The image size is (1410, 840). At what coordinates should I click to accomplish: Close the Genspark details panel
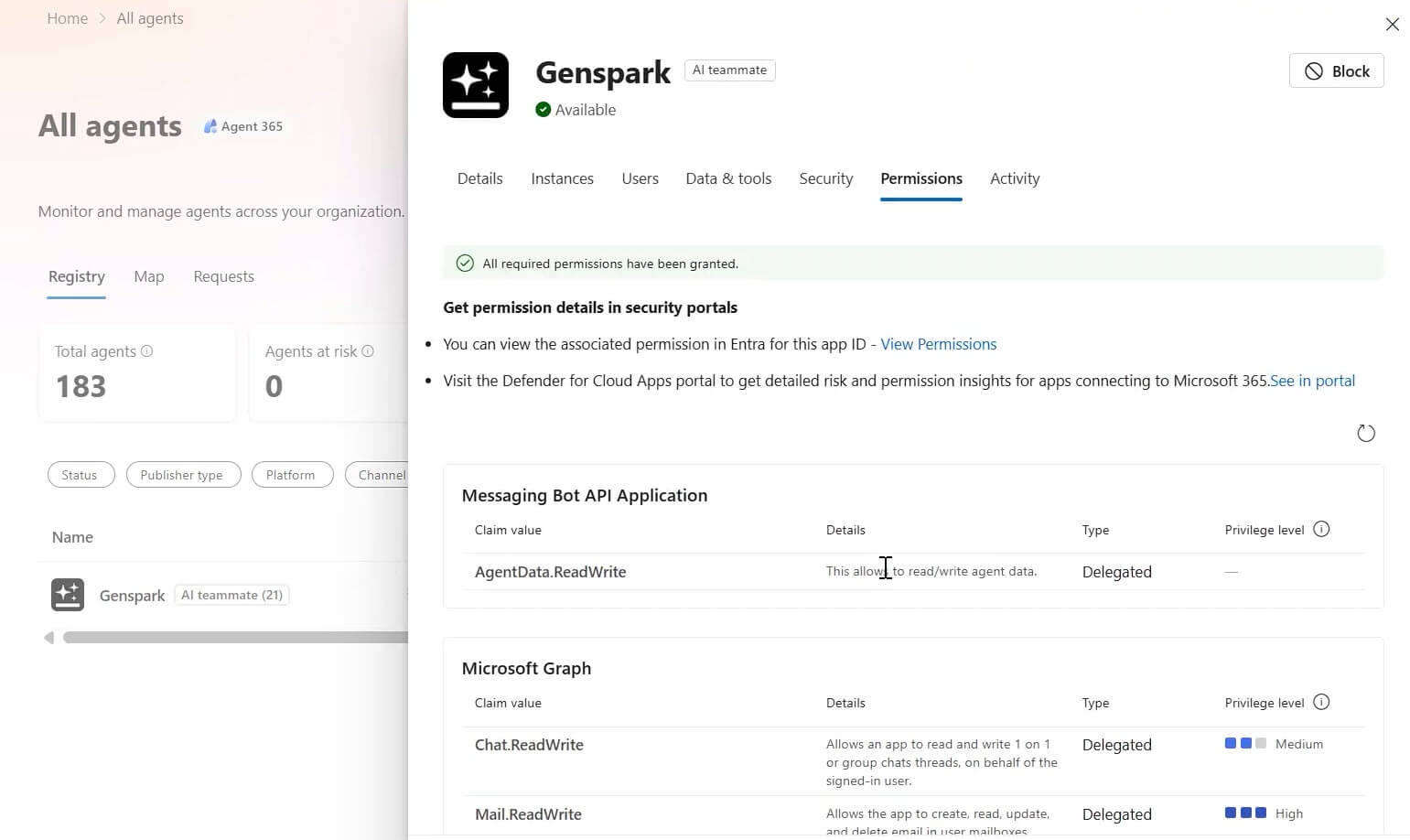tap(1392, 25)
